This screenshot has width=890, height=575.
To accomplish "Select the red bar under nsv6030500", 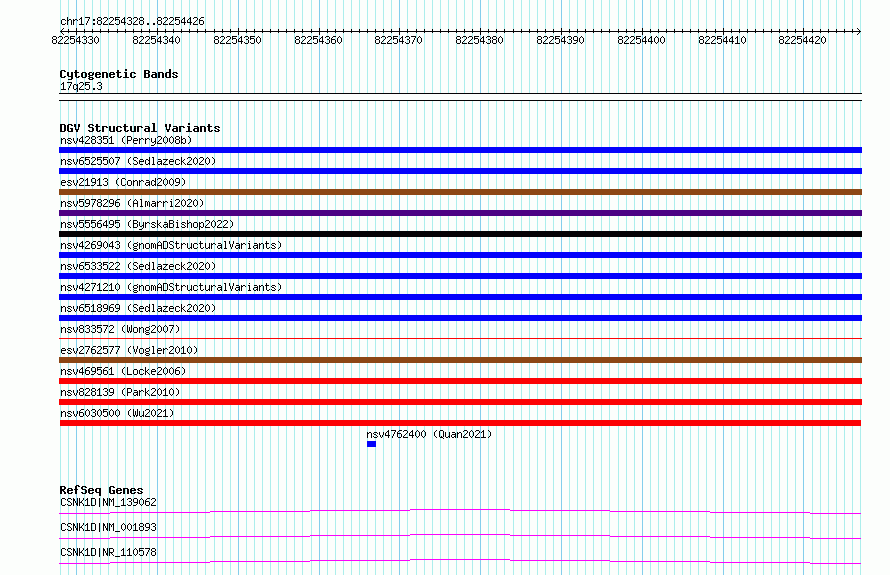I will pyautogui.click(x=460, y=423).
